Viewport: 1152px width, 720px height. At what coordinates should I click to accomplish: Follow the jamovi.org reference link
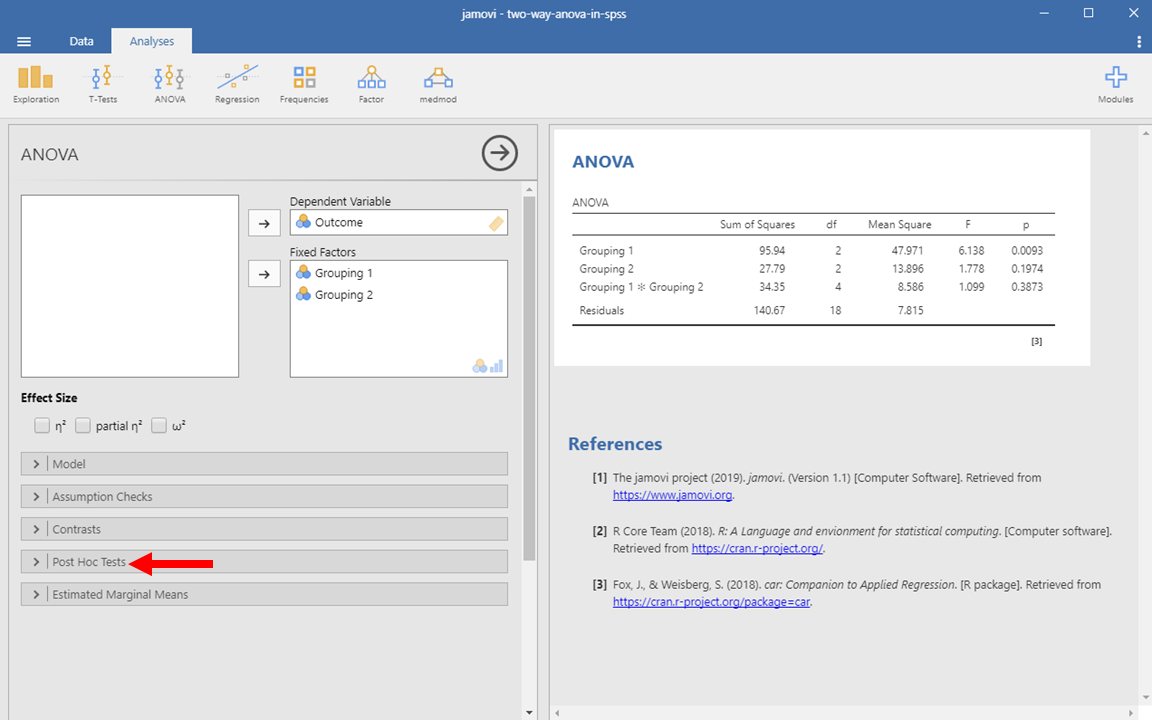click(x=673, y=495)
